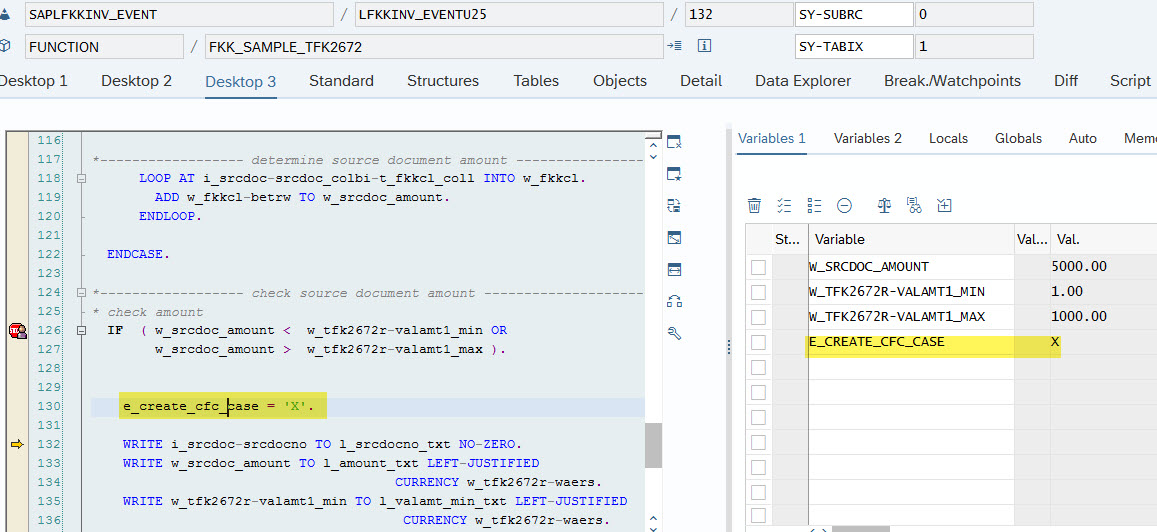Click the wrench services icon beside editor
1157x532 pixels.
coord(674,334)
